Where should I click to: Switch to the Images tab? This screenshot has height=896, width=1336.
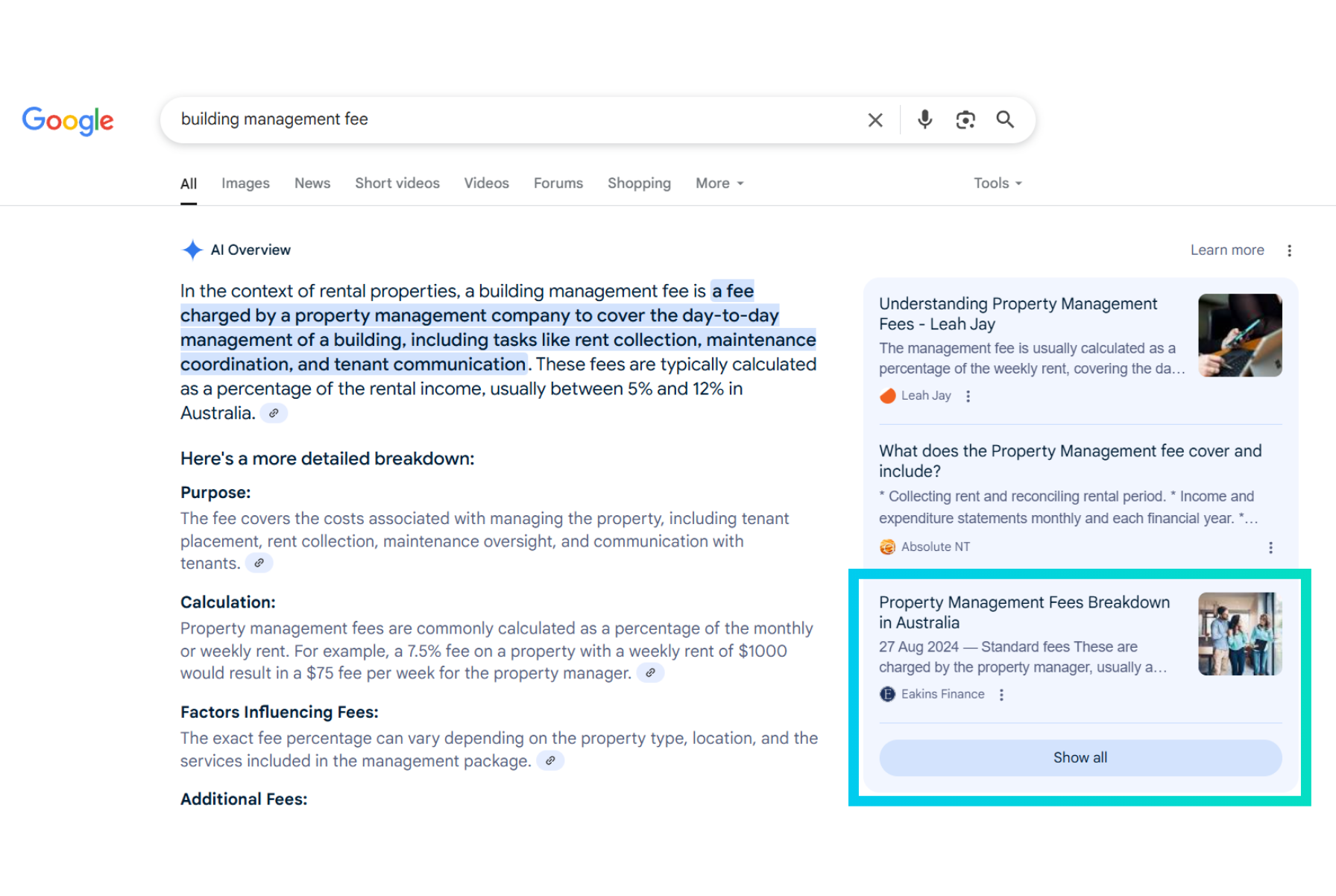(245, 183)
